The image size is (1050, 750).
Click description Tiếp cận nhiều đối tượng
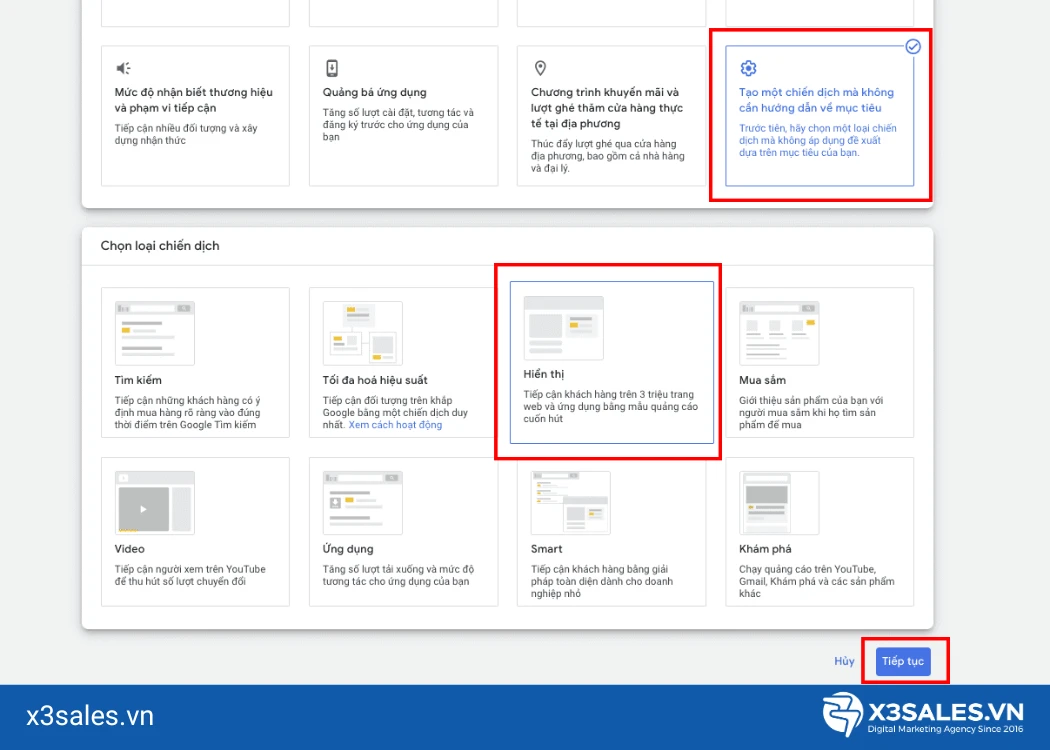click(x=186, y=134)
